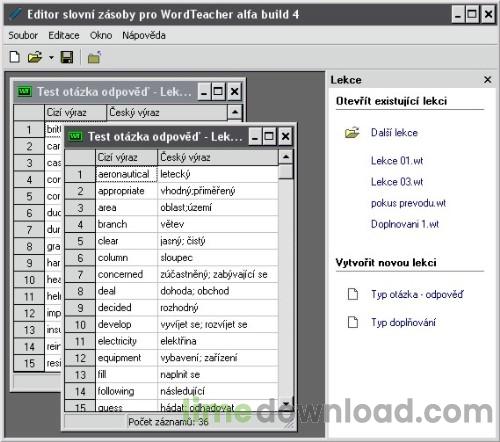
Task: Select cell 'area'
Action: tap(126, 208)
